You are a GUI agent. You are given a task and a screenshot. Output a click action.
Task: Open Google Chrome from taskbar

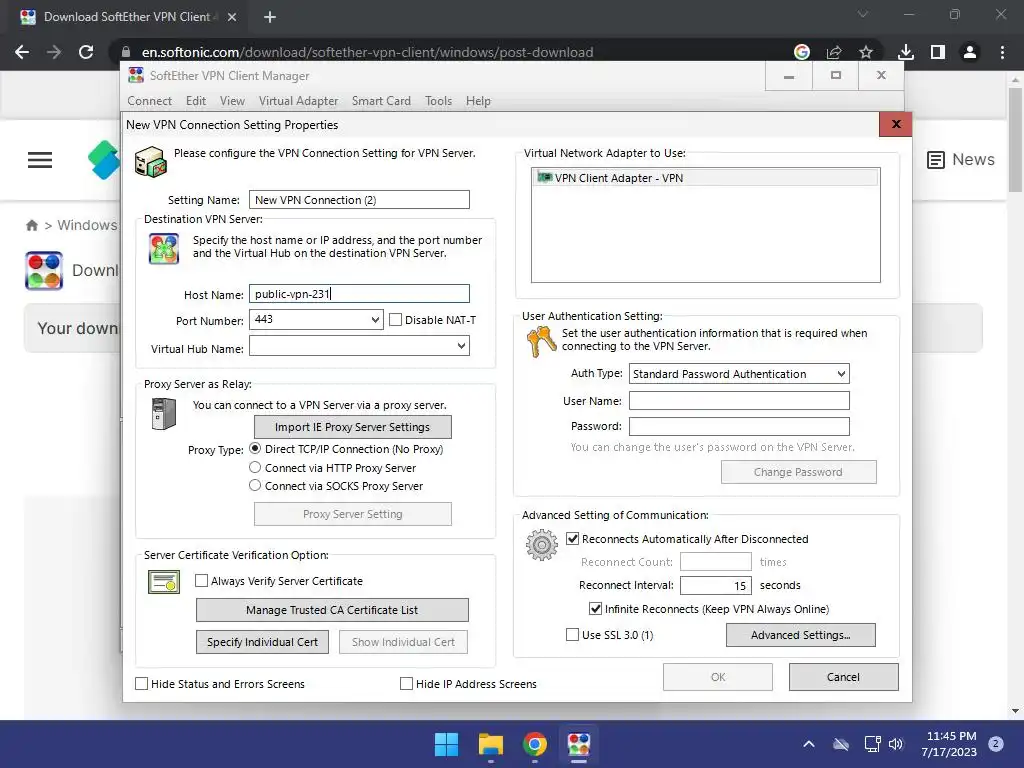pos(535,744)
